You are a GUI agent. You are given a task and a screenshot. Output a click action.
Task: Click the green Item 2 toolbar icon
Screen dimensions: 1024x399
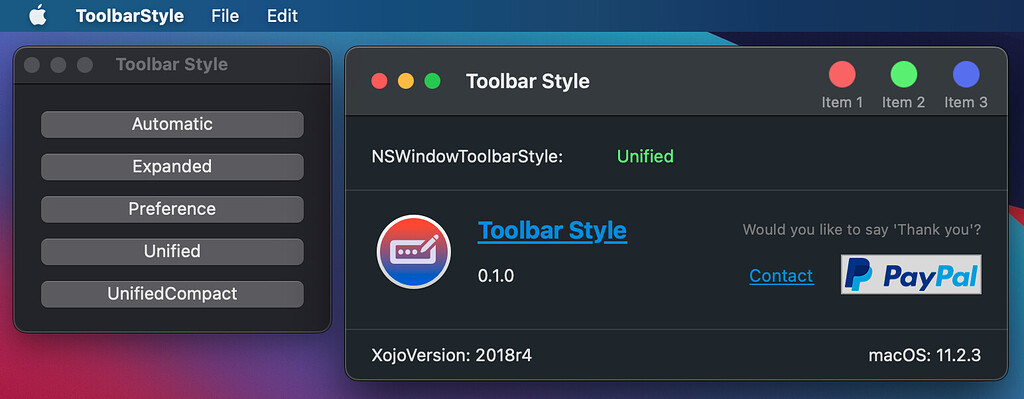[903, 74]
